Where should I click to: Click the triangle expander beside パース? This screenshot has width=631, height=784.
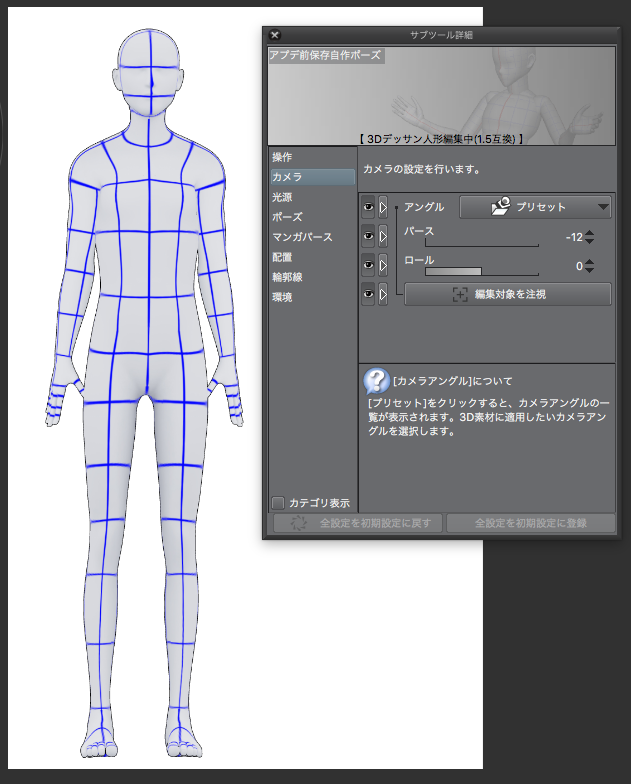(x=383, y=236)
